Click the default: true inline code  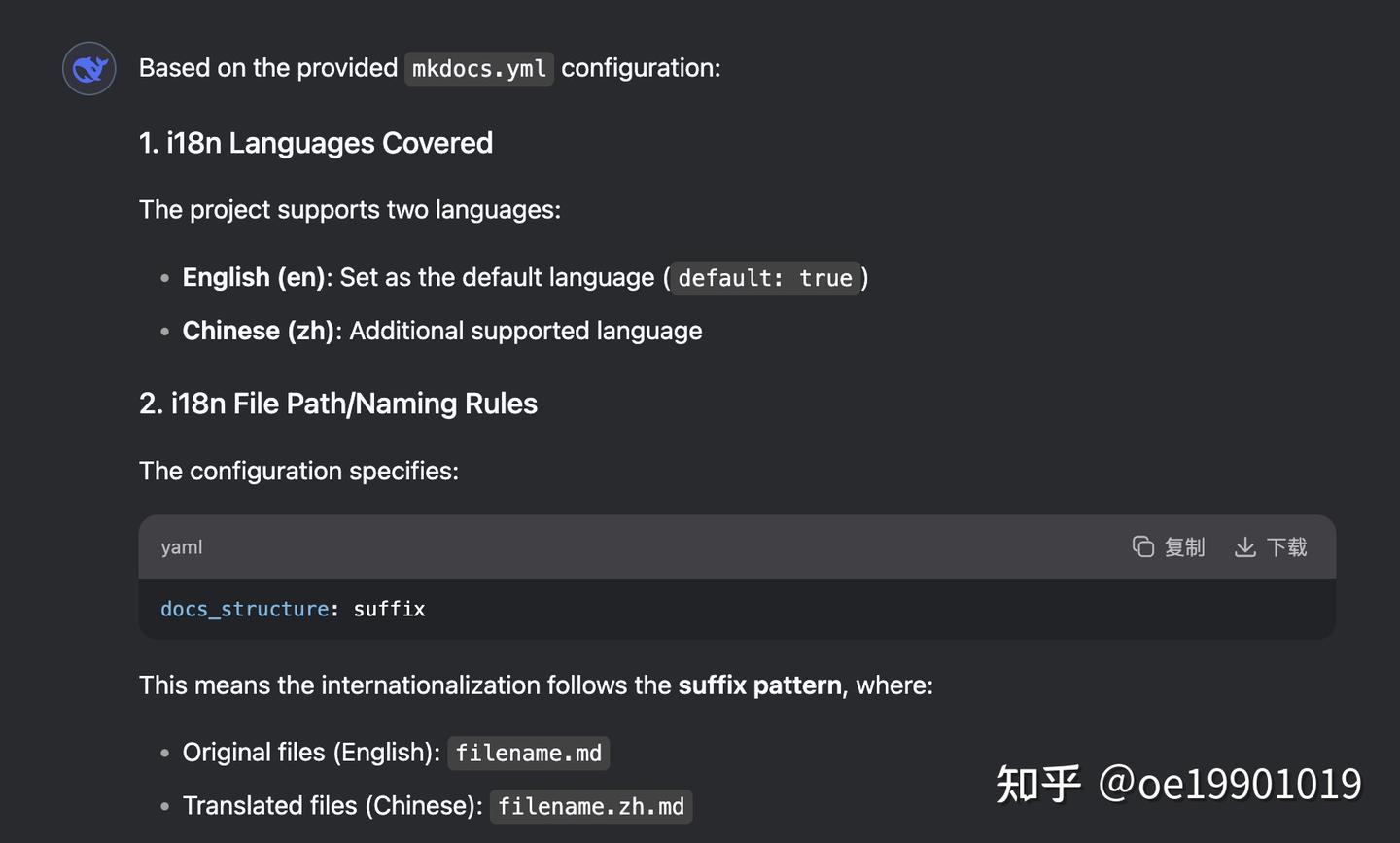pyautogui.click(x=765, y=278)
